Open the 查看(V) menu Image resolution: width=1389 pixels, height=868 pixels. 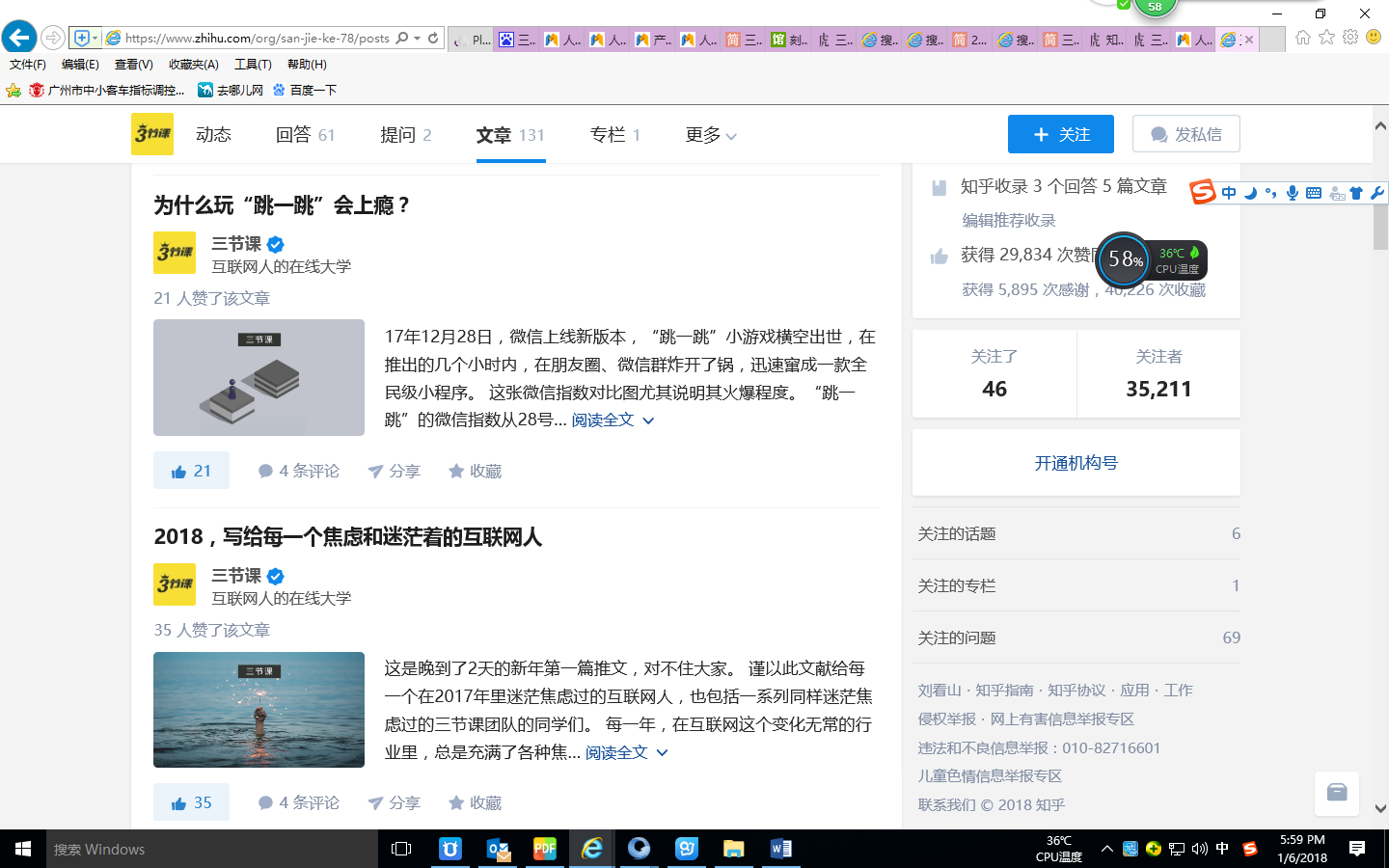[134, 65]
